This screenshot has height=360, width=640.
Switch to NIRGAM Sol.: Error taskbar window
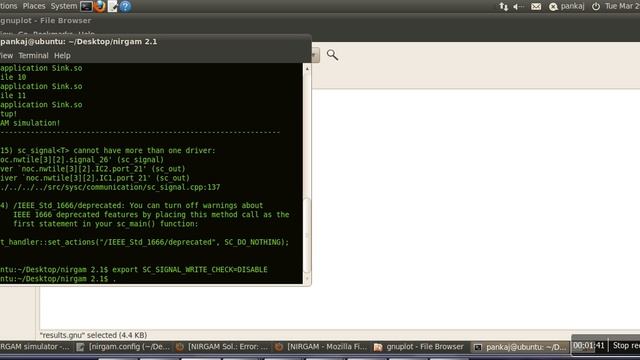click(222, 347)
